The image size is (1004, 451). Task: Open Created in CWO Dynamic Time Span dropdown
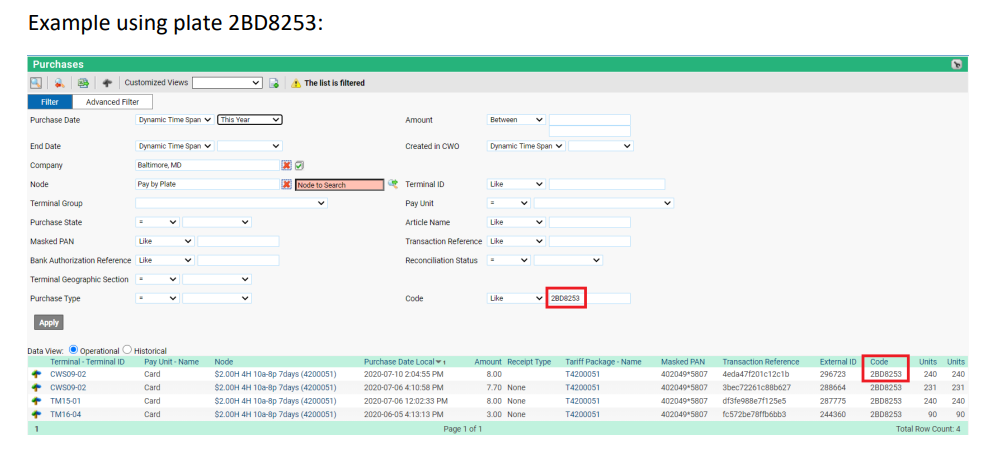[526, 146]
